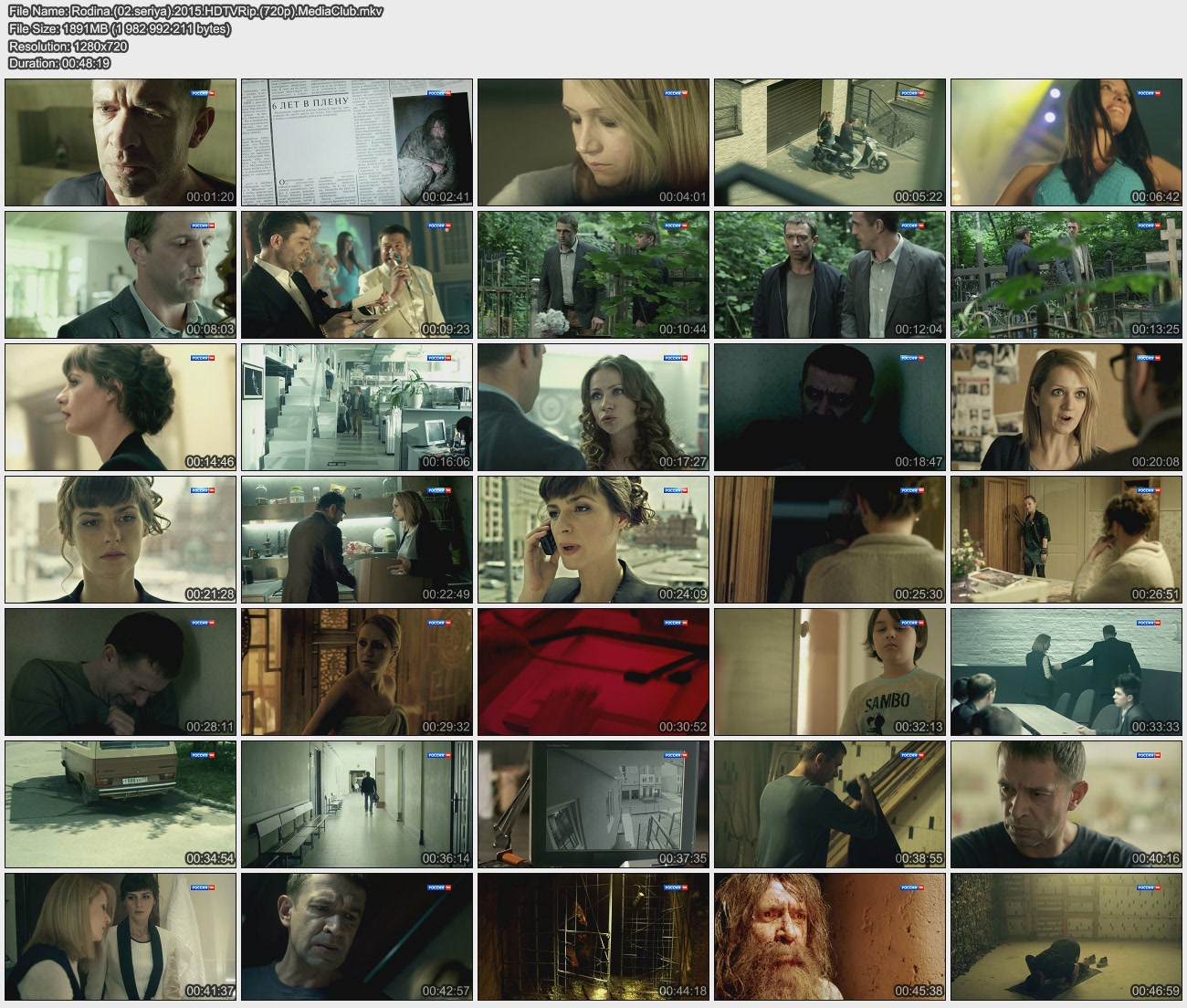Click the thumbnail timestamped 00:06:42
This screenshot has height=1008, width=1187.
[1066, 142]
